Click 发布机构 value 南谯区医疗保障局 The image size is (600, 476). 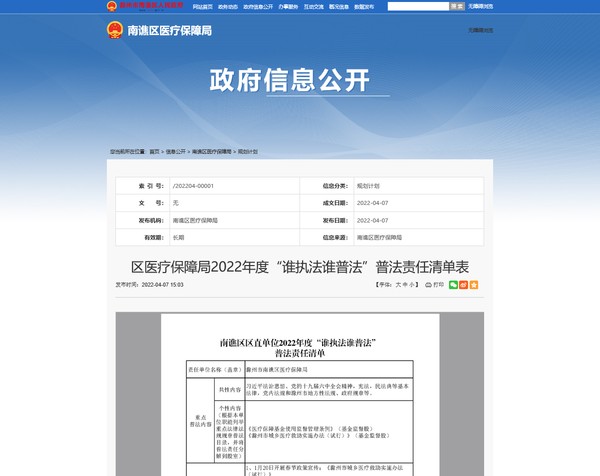click(x=195, y=220)
